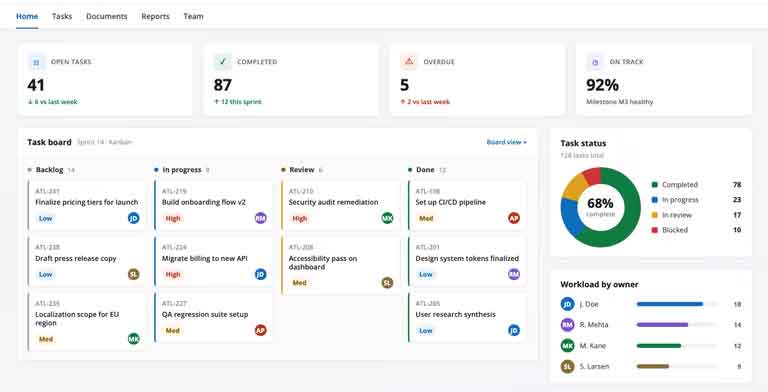Click the In progress blue legend swatch
Screen dimensions: 768x392
tap(654, 200)
